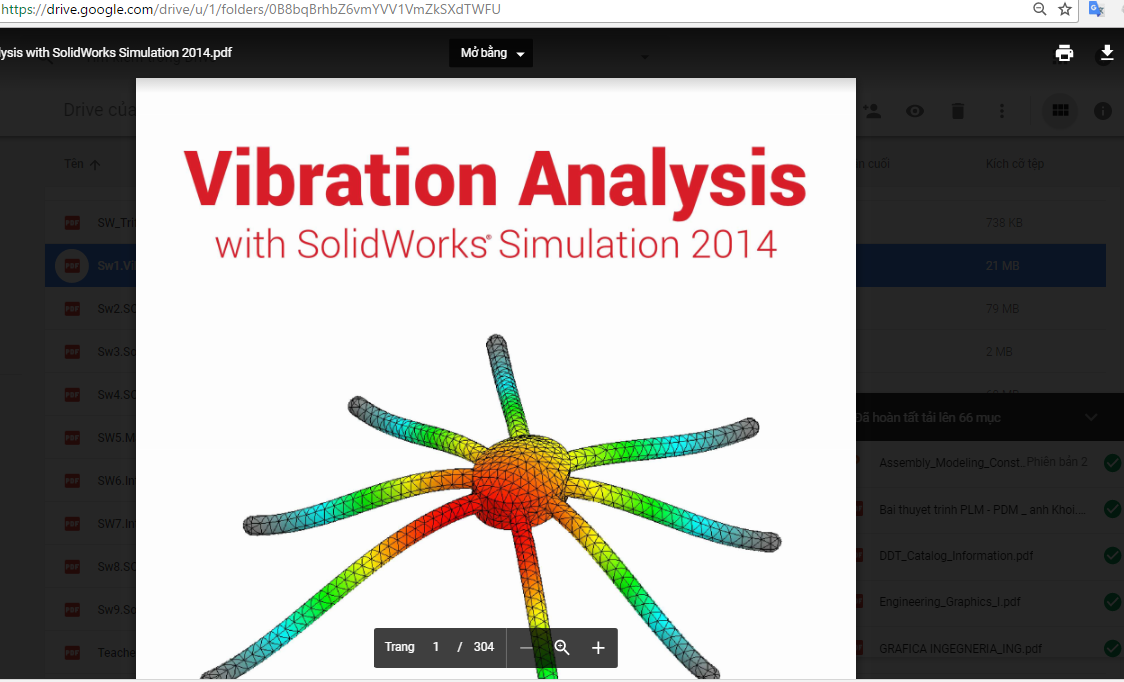This screenshot has height=682, width=1124.
Task: Click the share add-person icon
Action: (872, 111)
